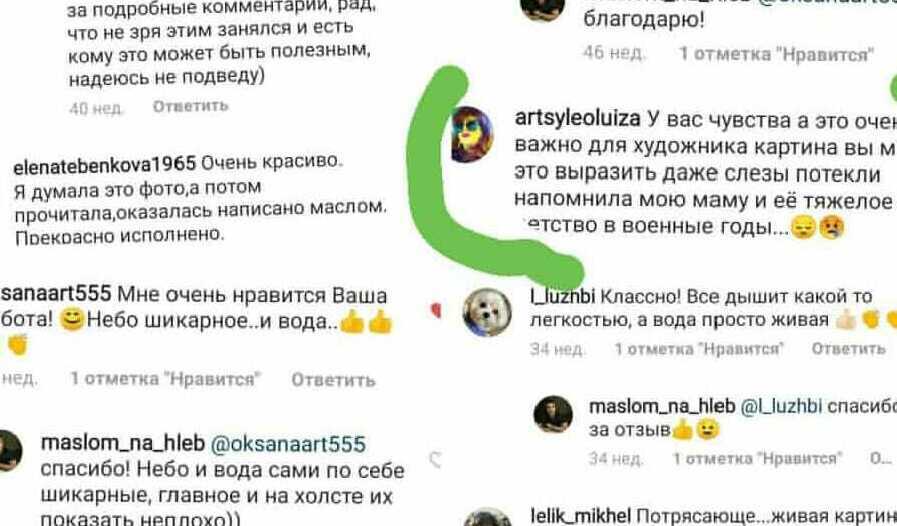Open the elenatebenkova1965 username
The image size is (897, 526).
[105, 165]
